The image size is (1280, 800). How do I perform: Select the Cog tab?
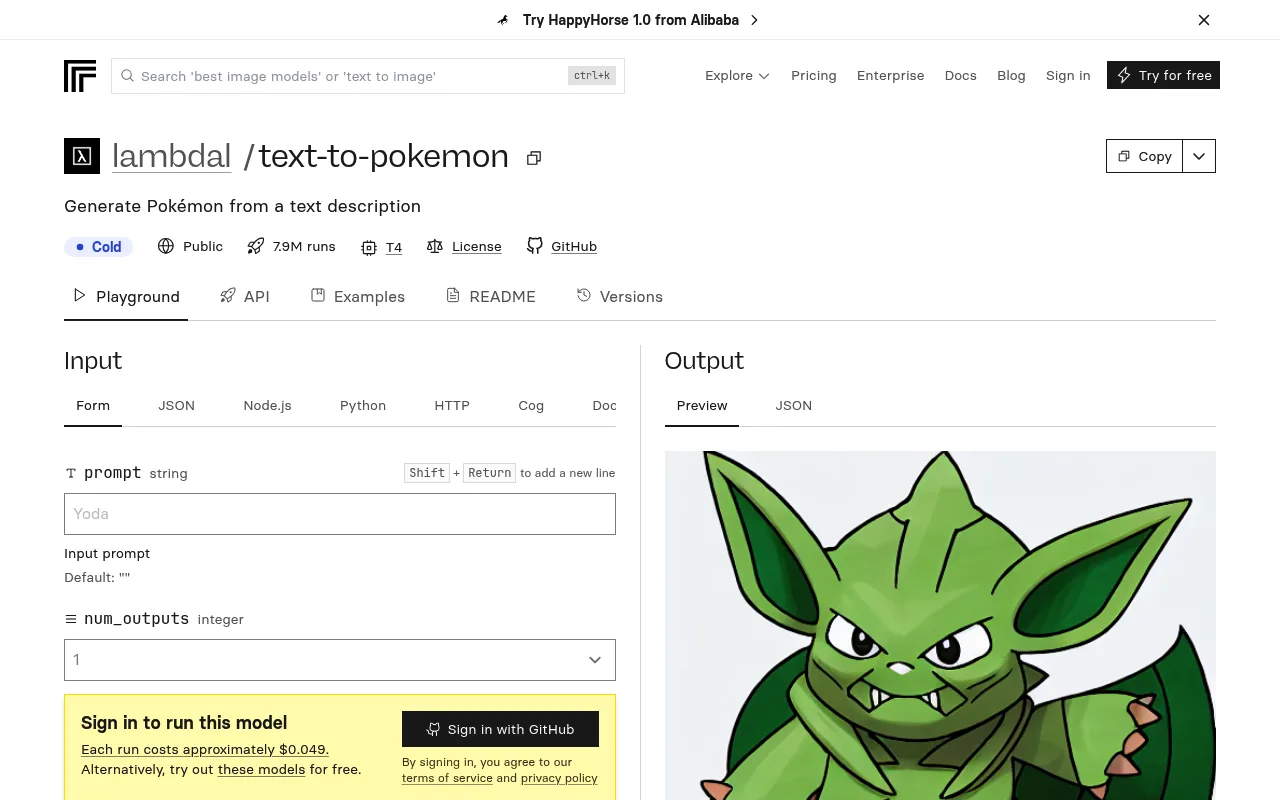[531, 406]
